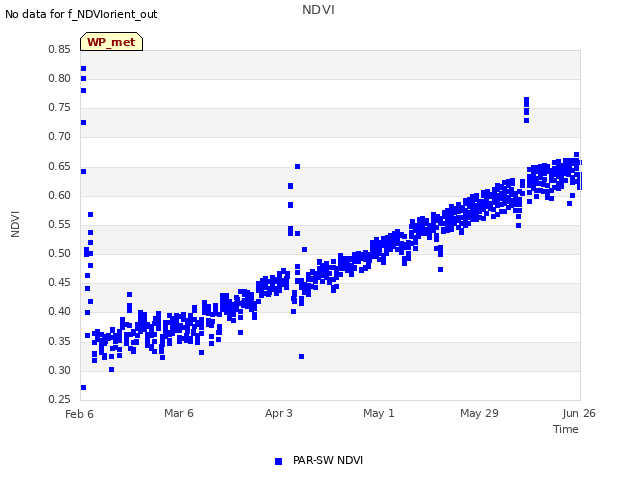Click the PAR-SW NDVI legend label
The image size is (640, 480).
pos(328,460)
